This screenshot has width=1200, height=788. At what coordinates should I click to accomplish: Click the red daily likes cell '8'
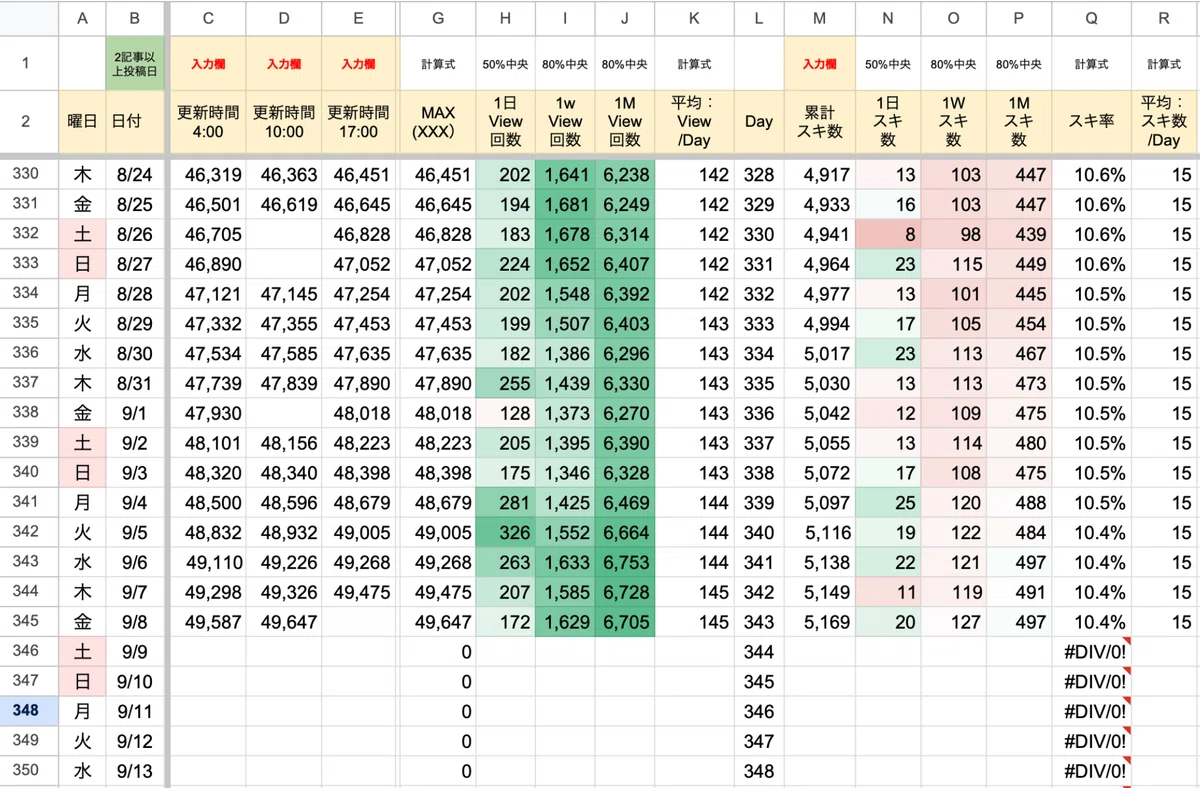(x=888, y=234)
